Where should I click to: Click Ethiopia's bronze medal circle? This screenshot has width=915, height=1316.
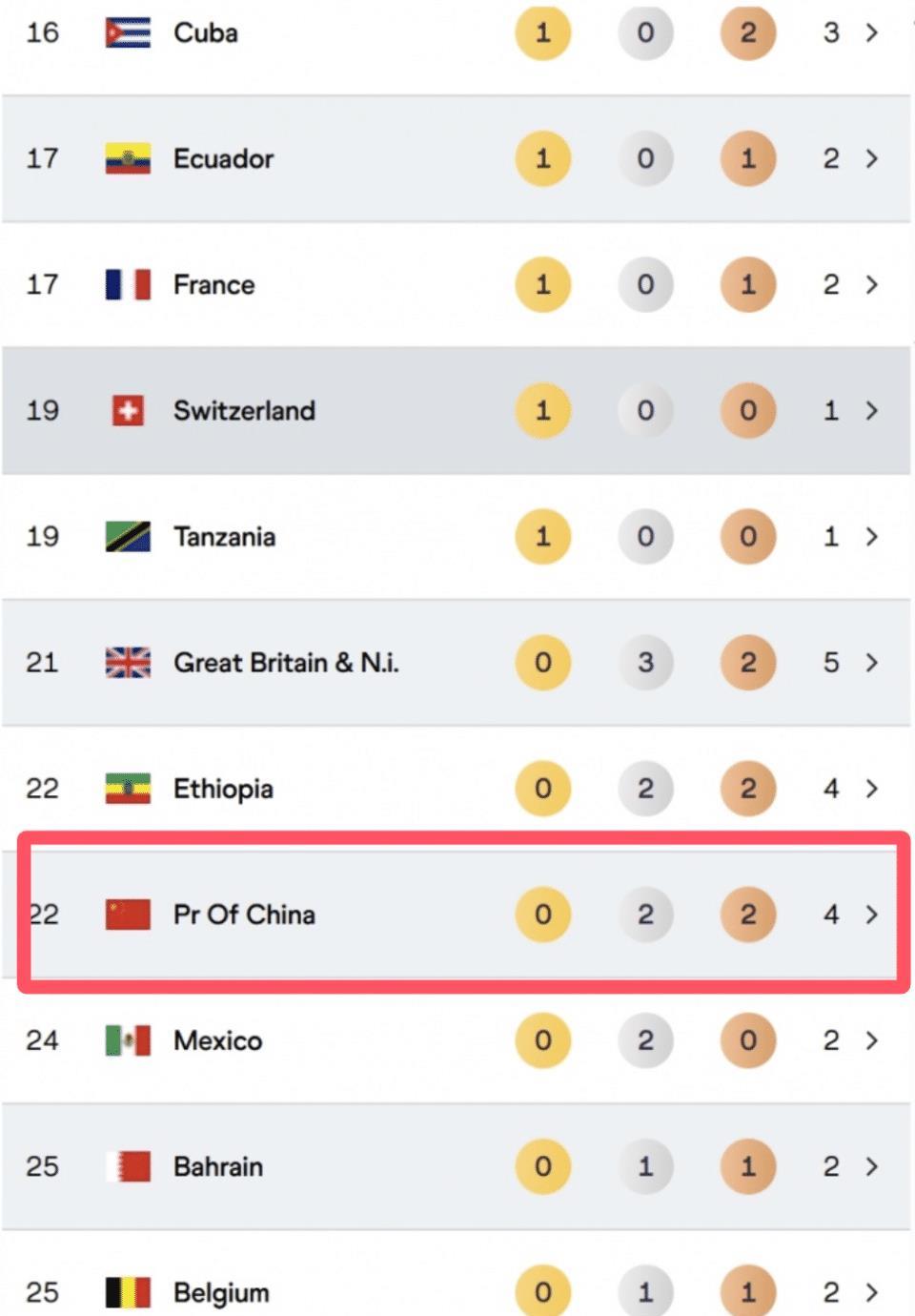coord(748,789)
